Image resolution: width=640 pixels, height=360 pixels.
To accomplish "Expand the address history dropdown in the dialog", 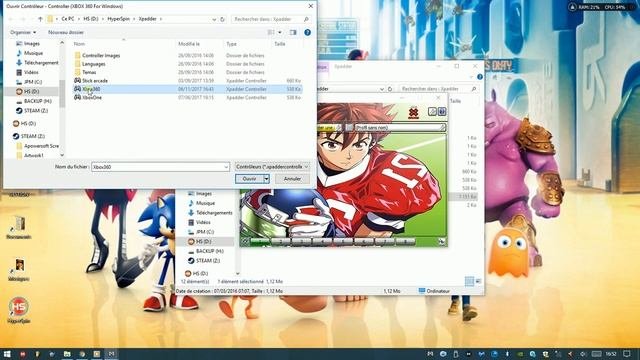I will (214, 19).
